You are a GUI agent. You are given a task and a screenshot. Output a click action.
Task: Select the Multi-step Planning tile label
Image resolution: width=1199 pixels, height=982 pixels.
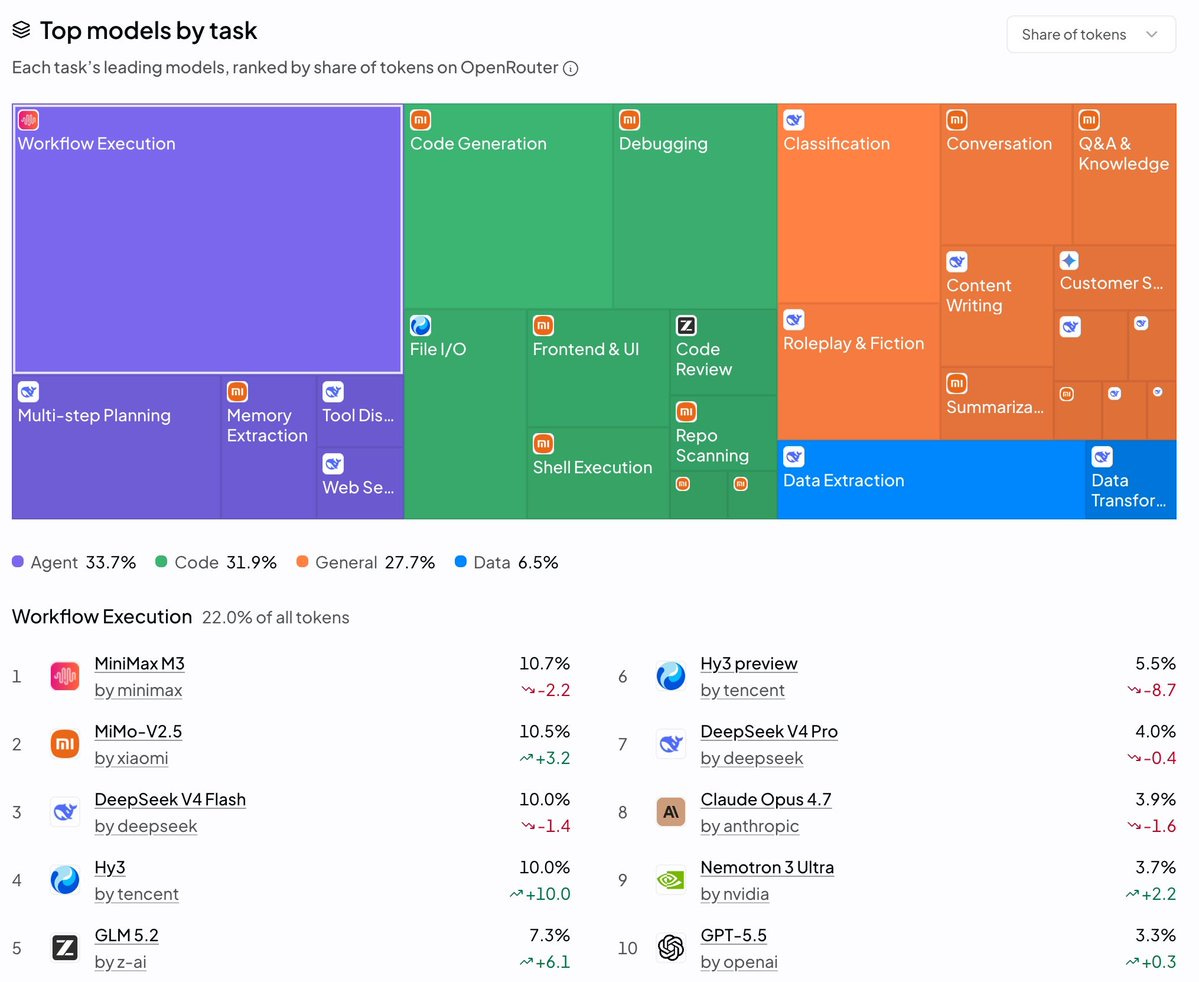click(x=94, y=415)
